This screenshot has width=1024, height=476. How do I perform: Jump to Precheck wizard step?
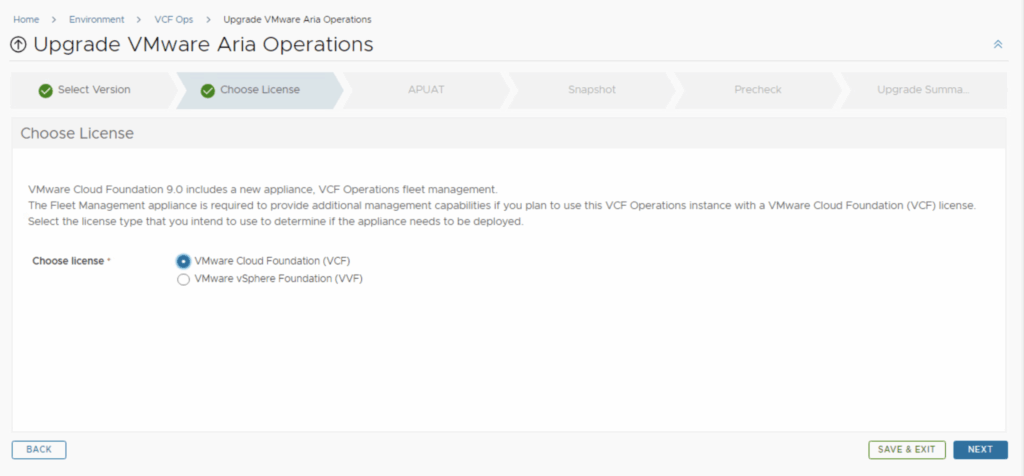coord(757,90)
